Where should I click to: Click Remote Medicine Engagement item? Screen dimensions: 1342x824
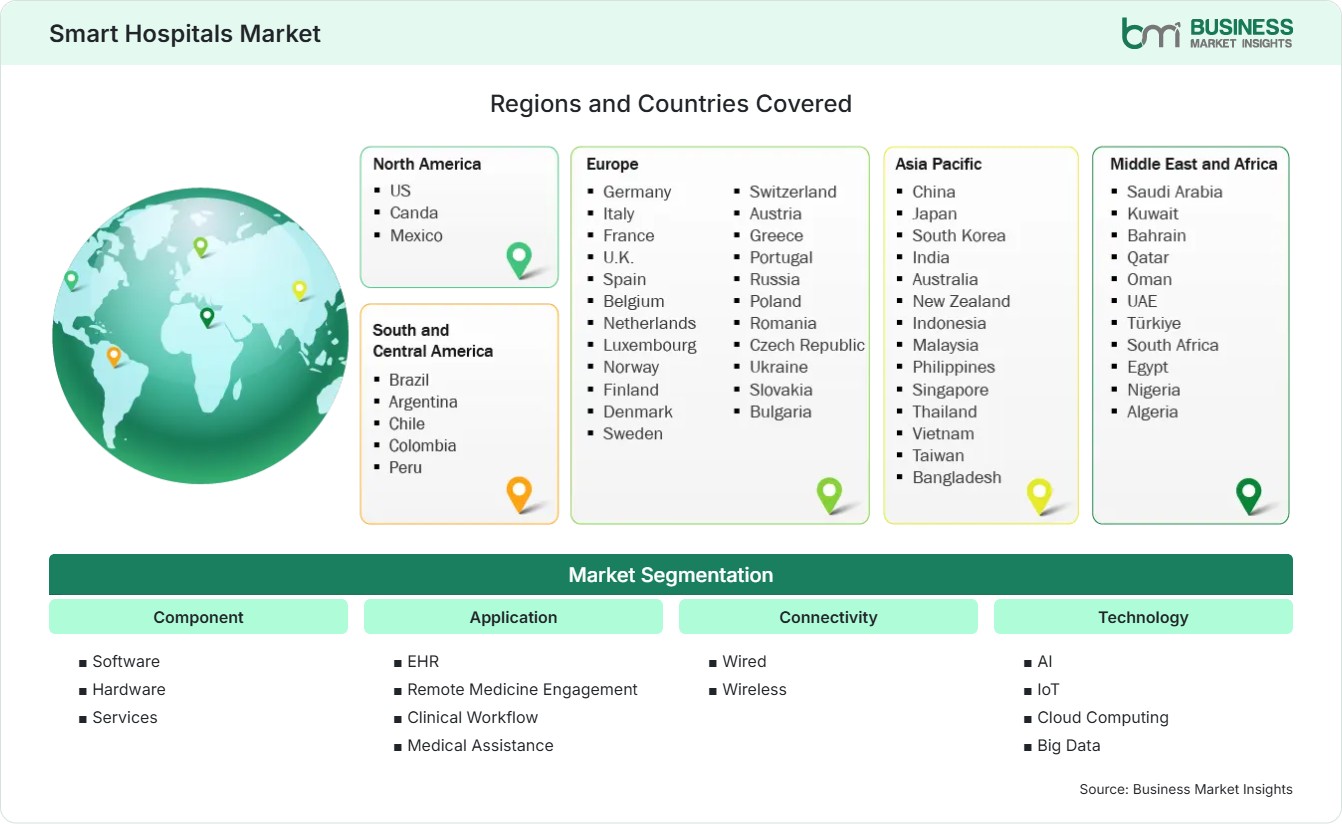(x=522, y=689)
